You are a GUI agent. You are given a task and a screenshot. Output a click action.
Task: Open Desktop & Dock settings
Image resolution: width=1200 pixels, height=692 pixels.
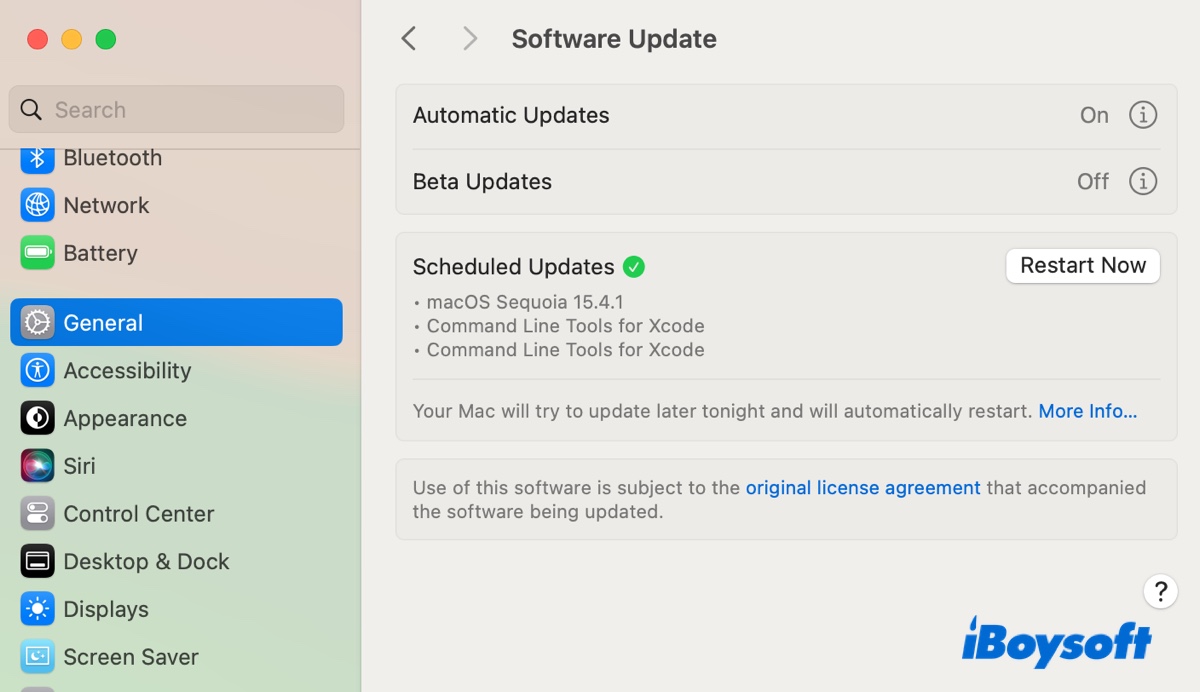145,561
